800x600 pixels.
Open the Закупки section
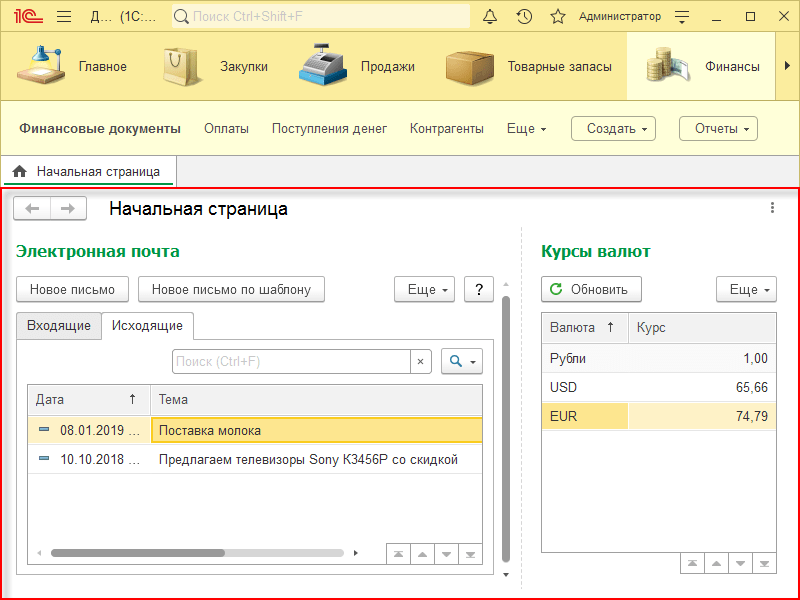coord(215,66)
